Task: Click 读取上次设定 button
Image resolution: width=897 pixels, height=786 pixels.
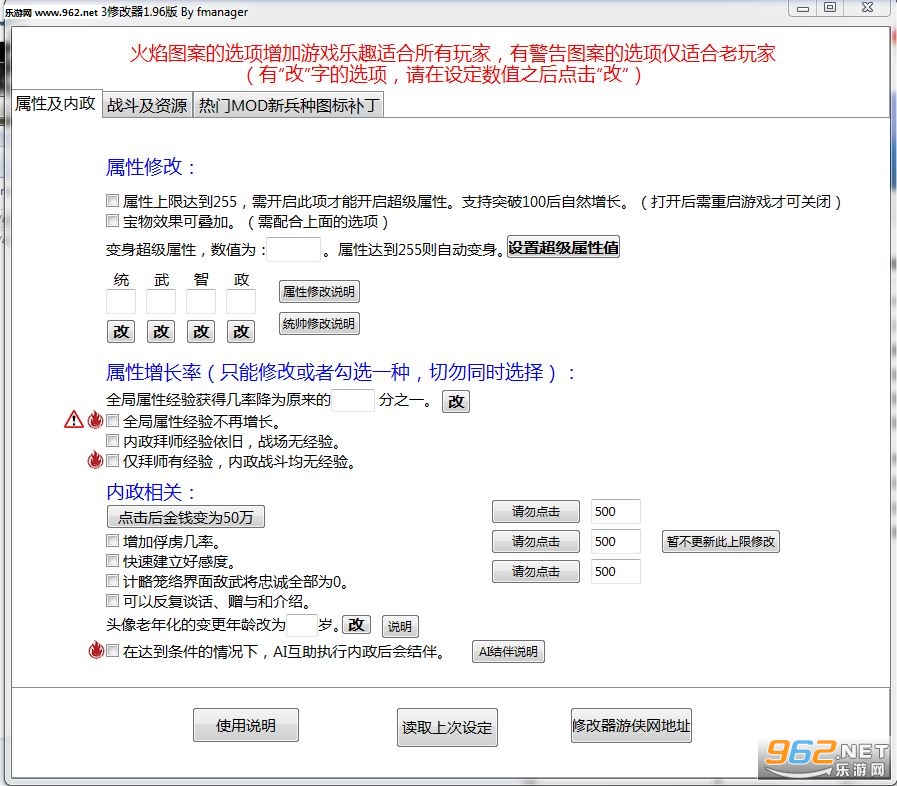Action: click(447, 728)
